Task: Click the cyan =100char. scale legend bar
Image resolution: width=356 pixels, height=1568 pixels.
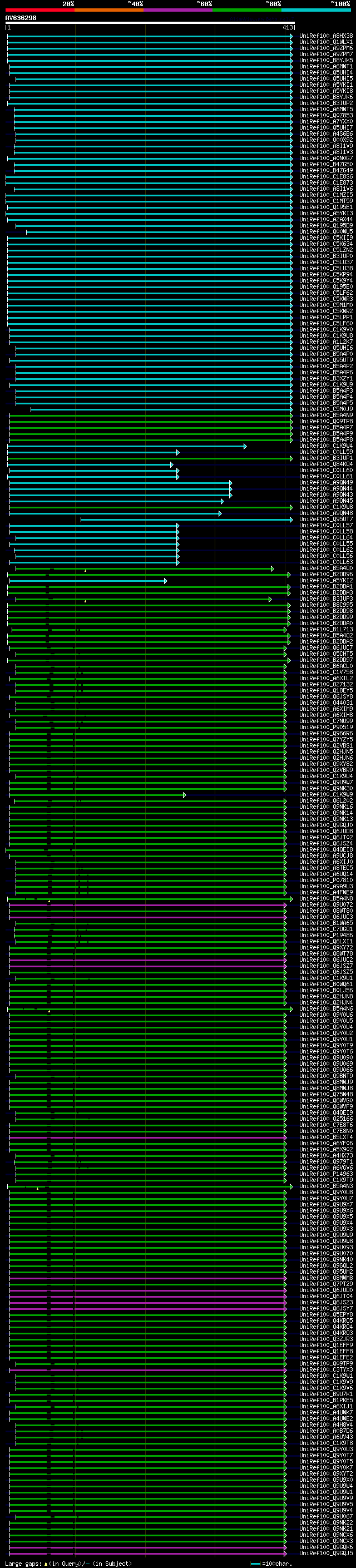Action: [255, 1563]
